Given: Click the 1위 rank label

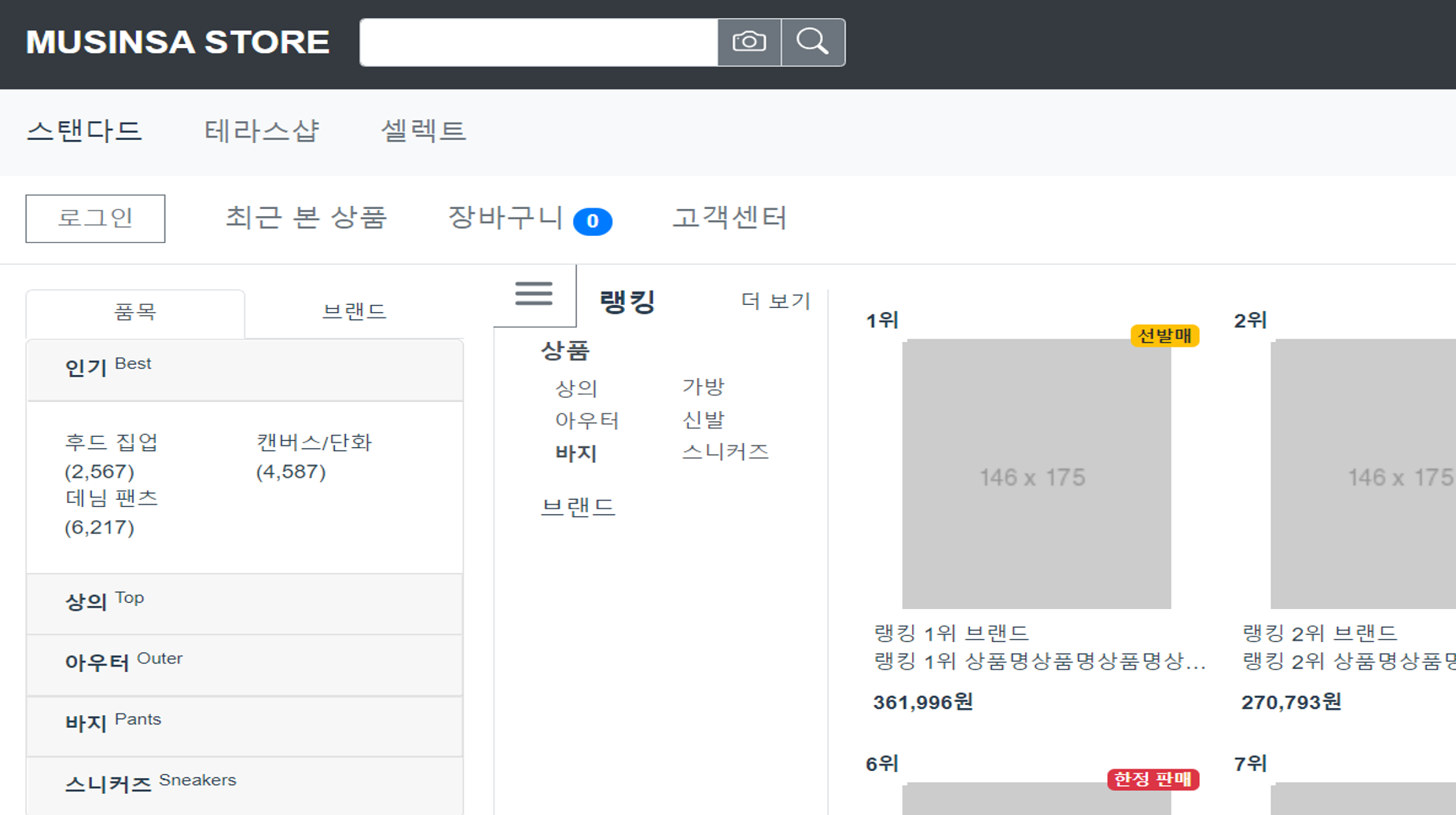Looking at the screenshot, I should [882, 321].
